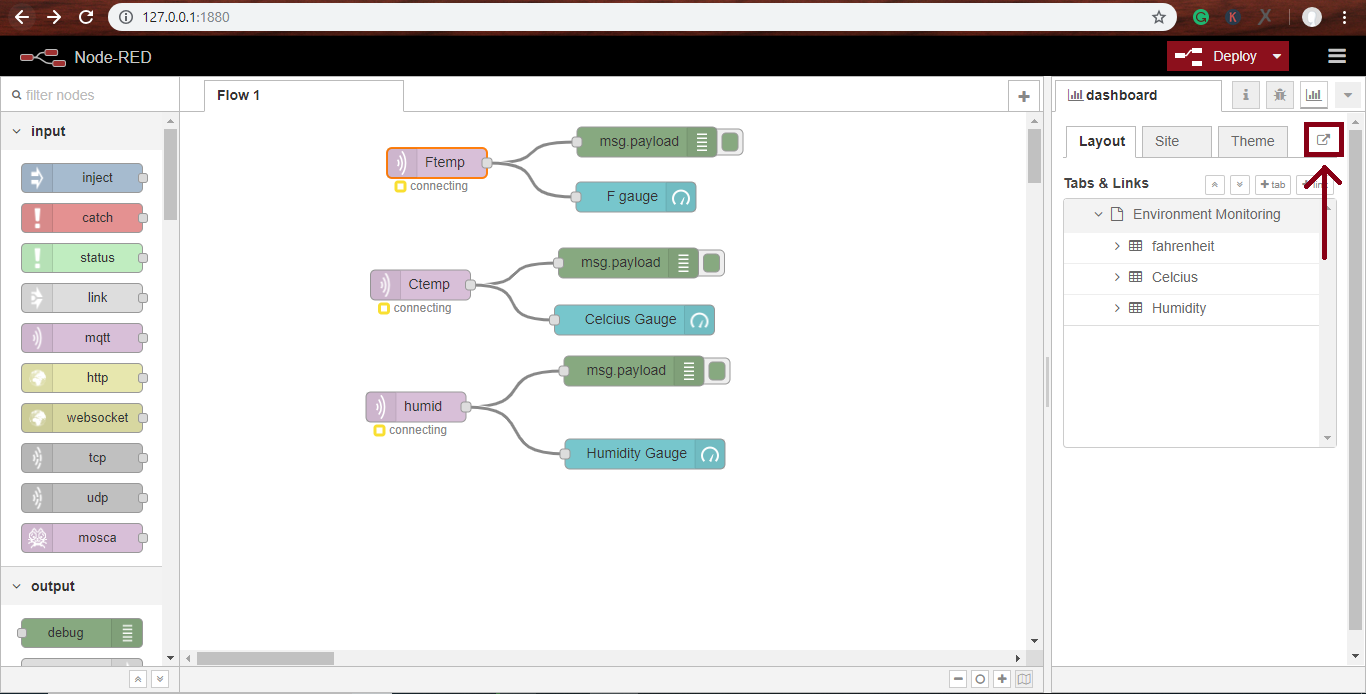Select the websocket node in the palette
1366x694 pixels.
click(x=82, y=418)
